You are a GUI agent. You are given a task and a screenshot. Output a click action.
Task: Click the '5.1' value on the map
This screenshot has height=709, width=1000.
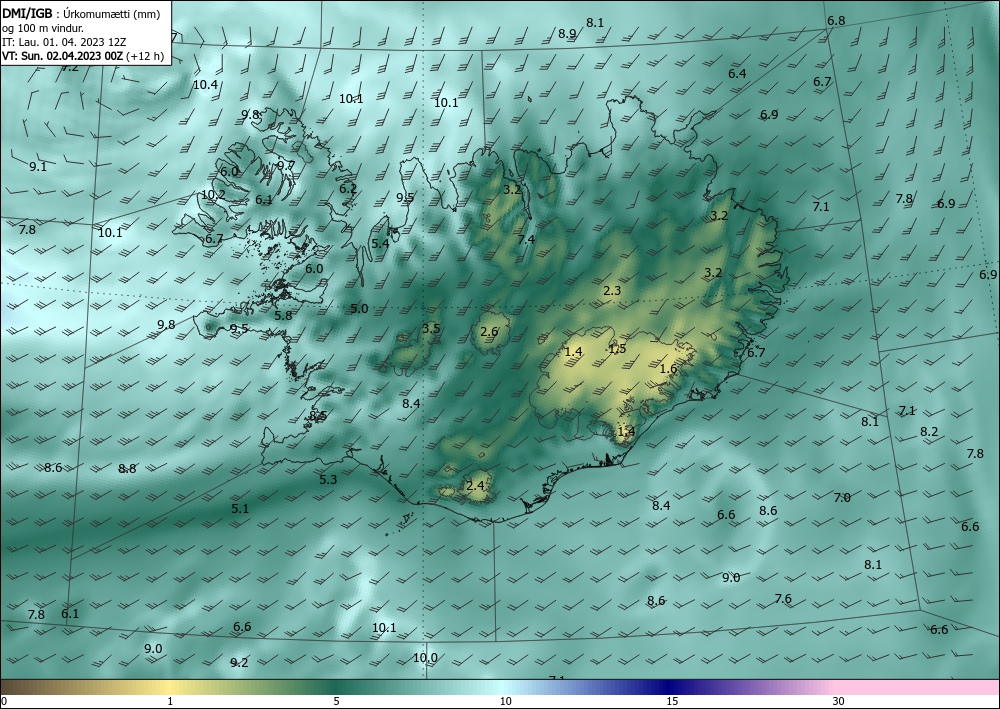[240, 509]
